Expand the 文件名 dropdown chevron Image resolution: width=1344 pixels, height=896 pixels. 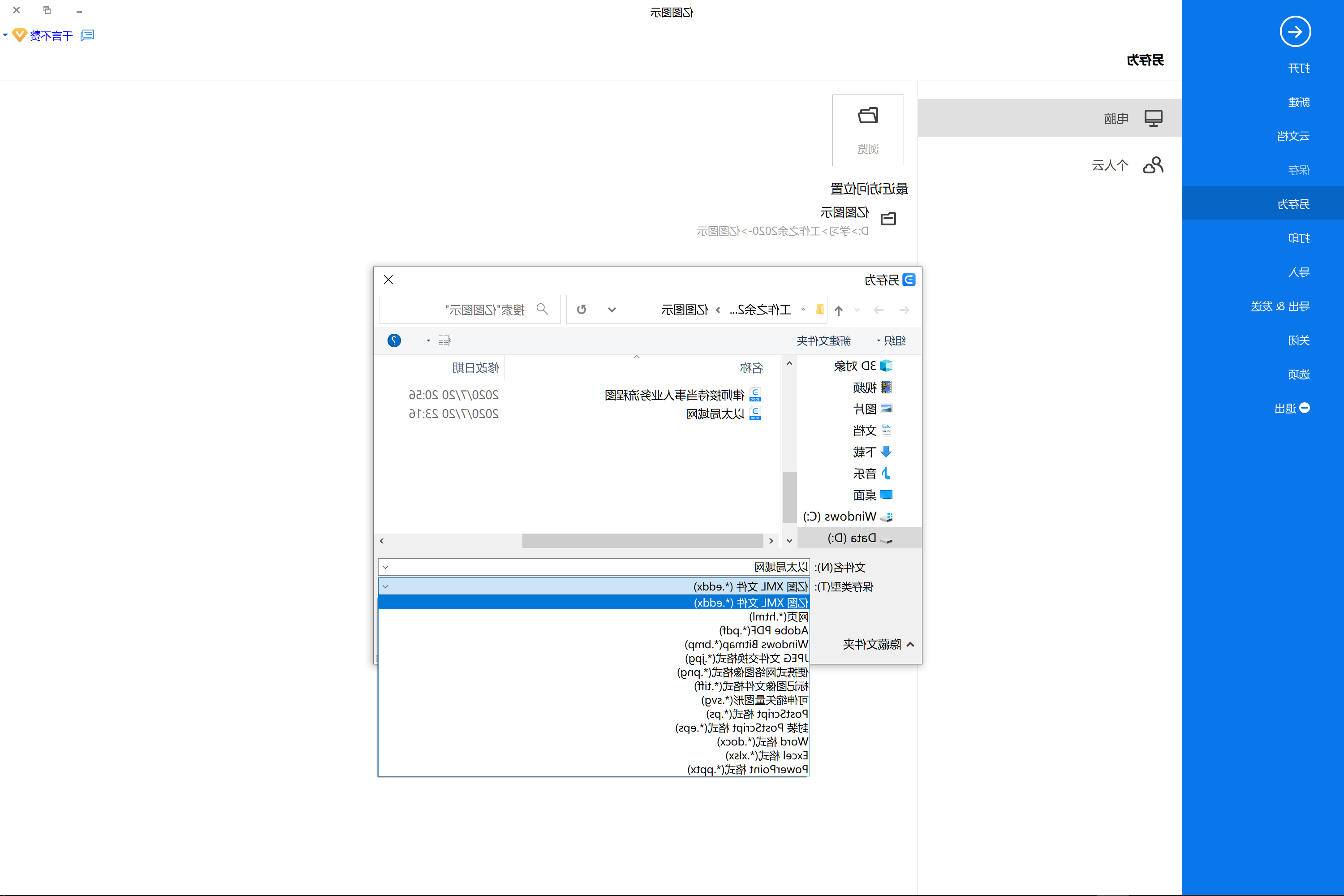click(x=386, y=567)
